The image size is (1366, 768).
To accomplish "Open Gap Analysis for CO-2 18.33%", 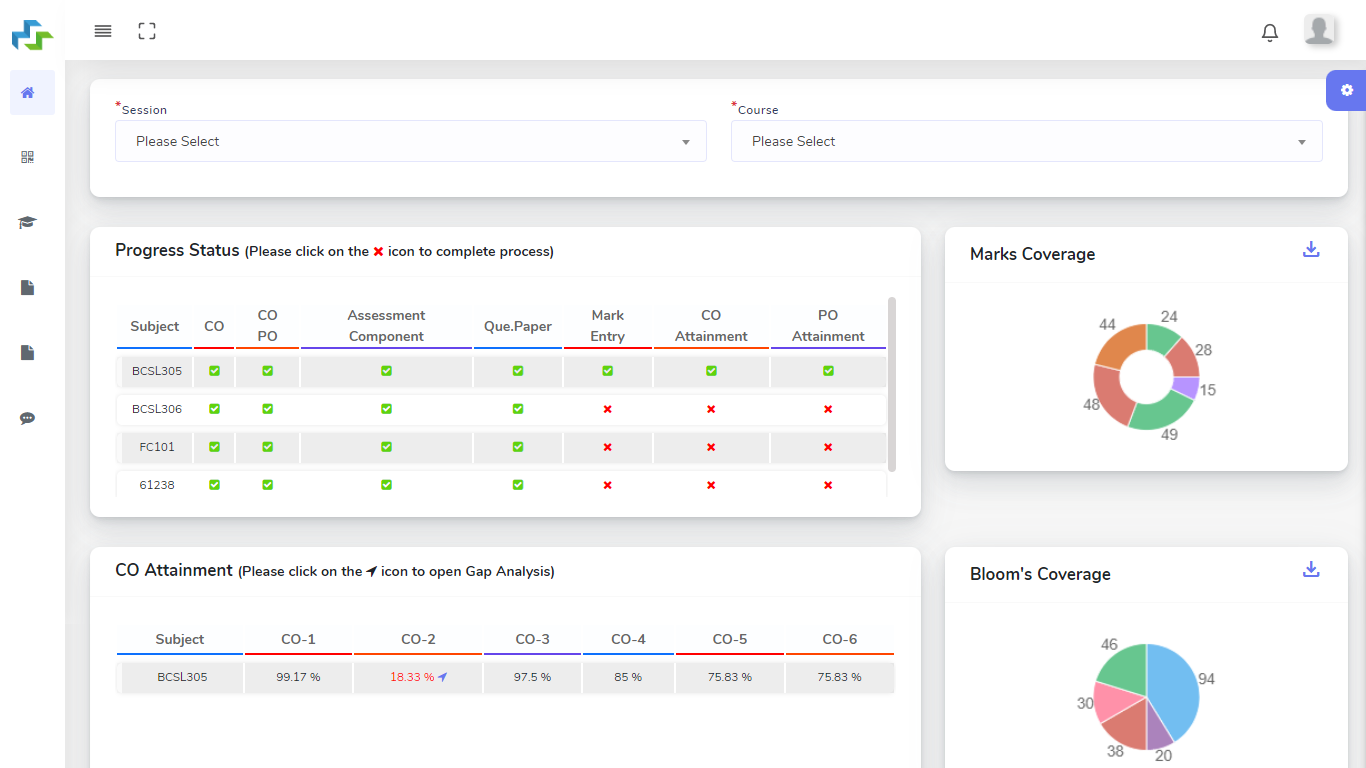I will (443, 677).
